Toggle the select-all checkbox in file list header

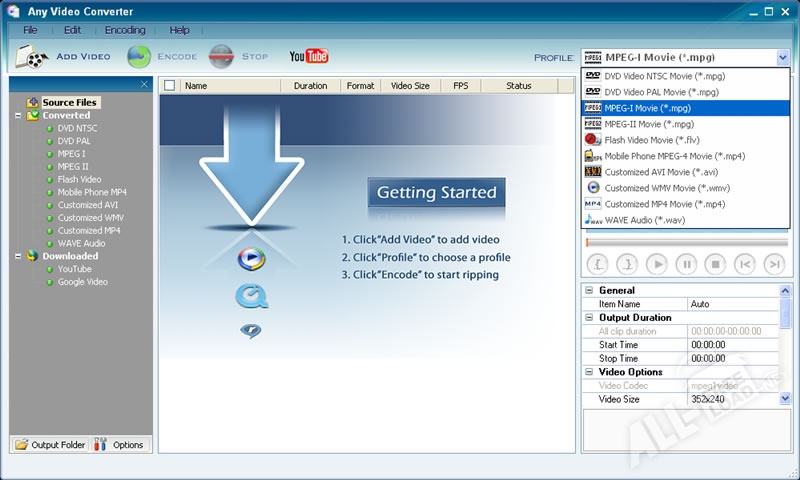click(x=169, y=86)
